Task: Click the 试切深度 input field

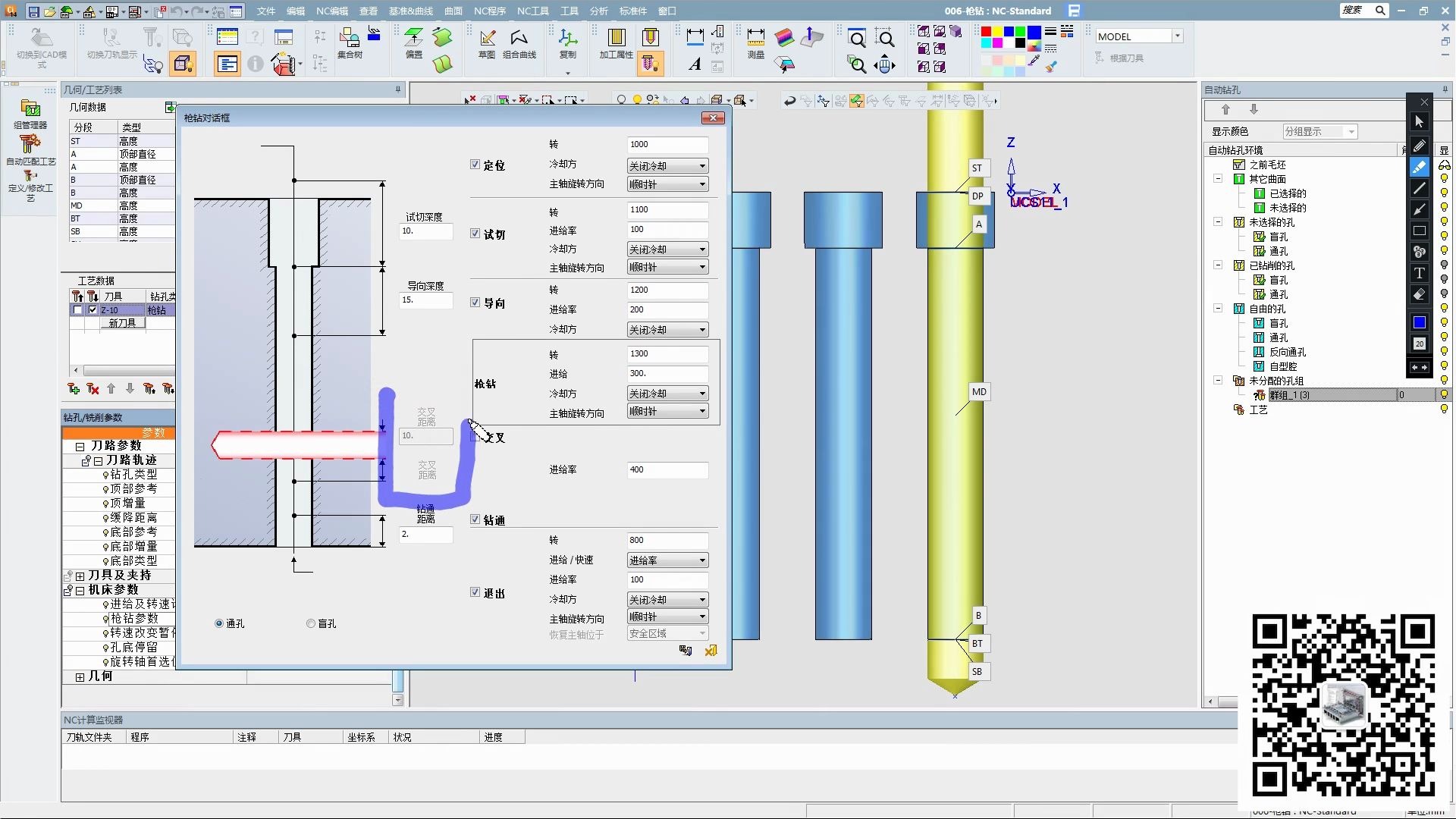Action: 425,231
